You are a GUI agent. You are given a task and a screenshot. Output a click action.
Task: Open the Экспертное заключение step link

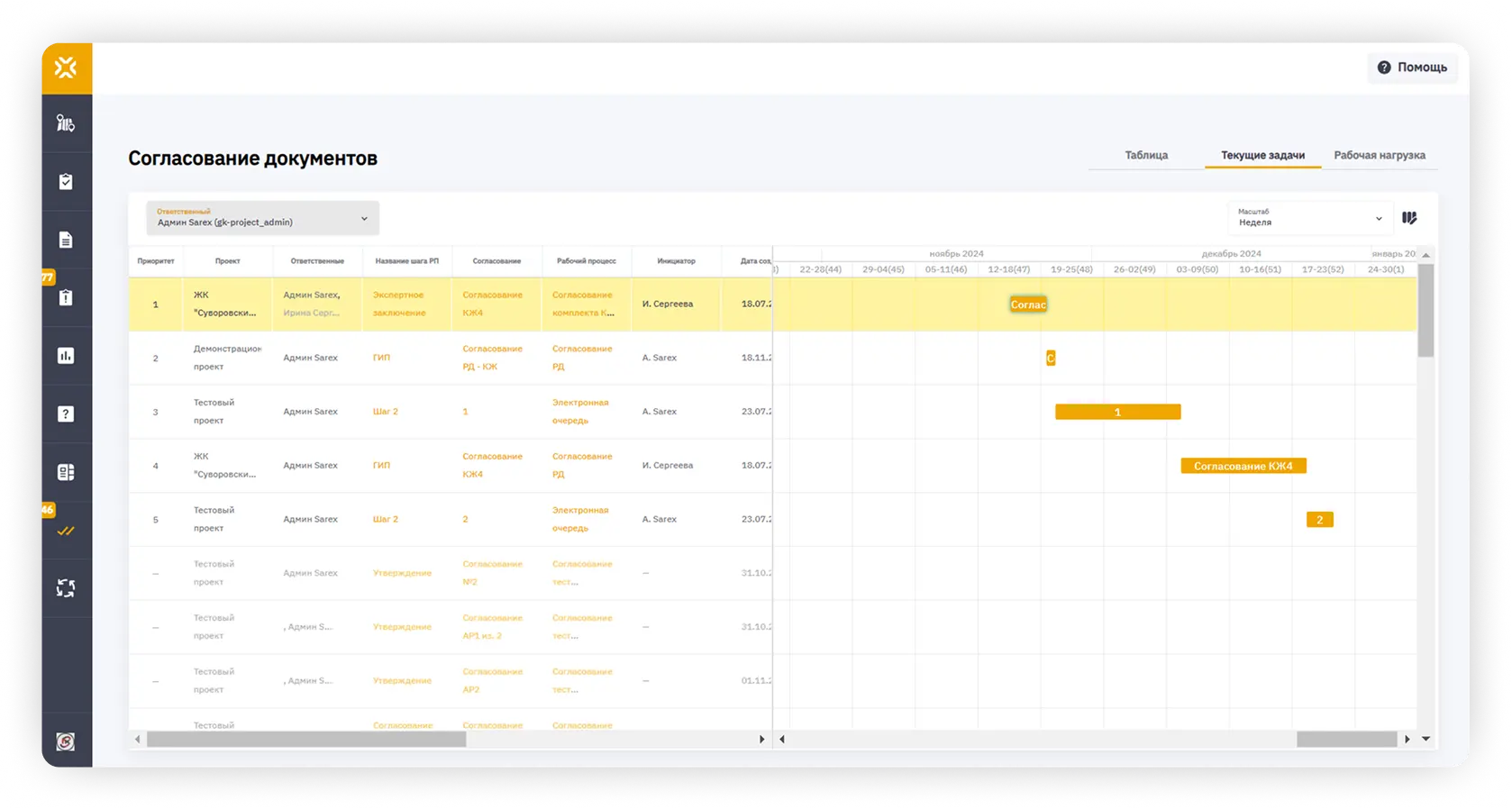[x=399, y=304]
